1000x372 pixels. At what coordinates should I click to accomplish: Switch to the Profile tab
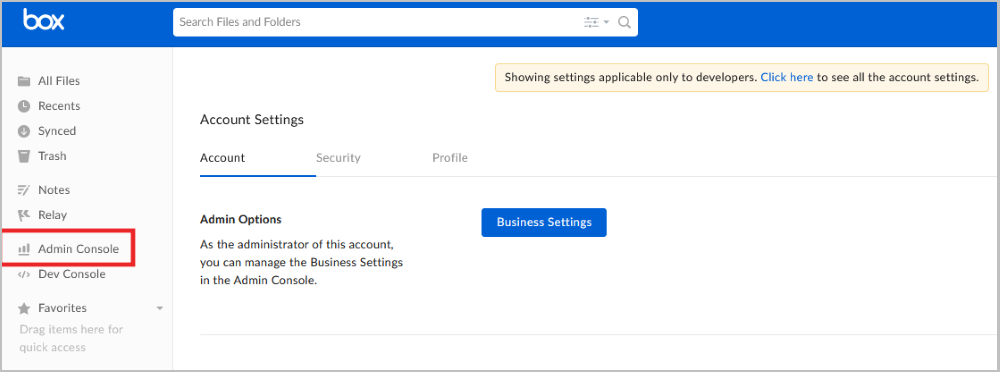(x=450, y=158)
